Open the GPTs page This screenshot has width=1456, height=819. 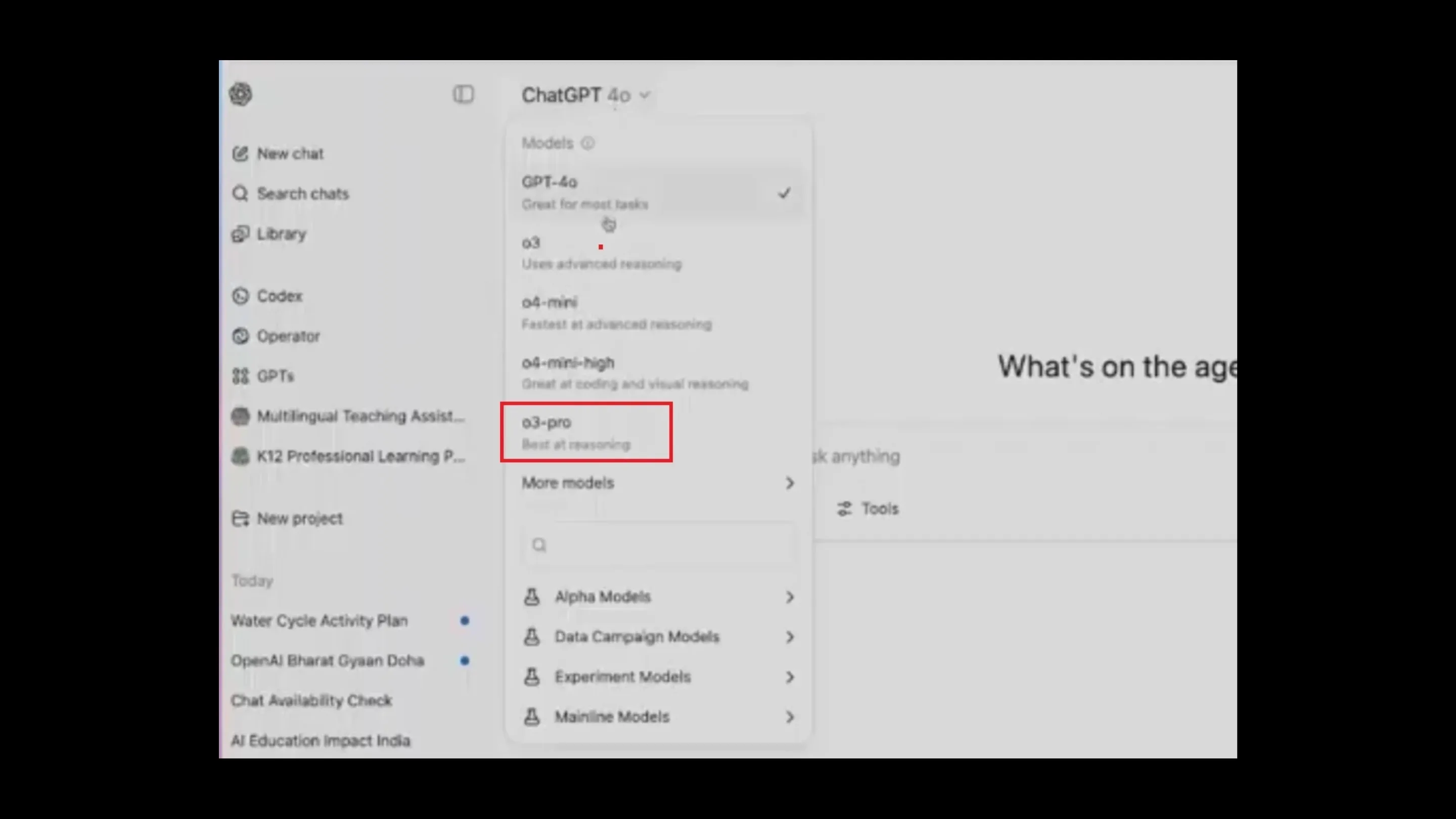263,377
